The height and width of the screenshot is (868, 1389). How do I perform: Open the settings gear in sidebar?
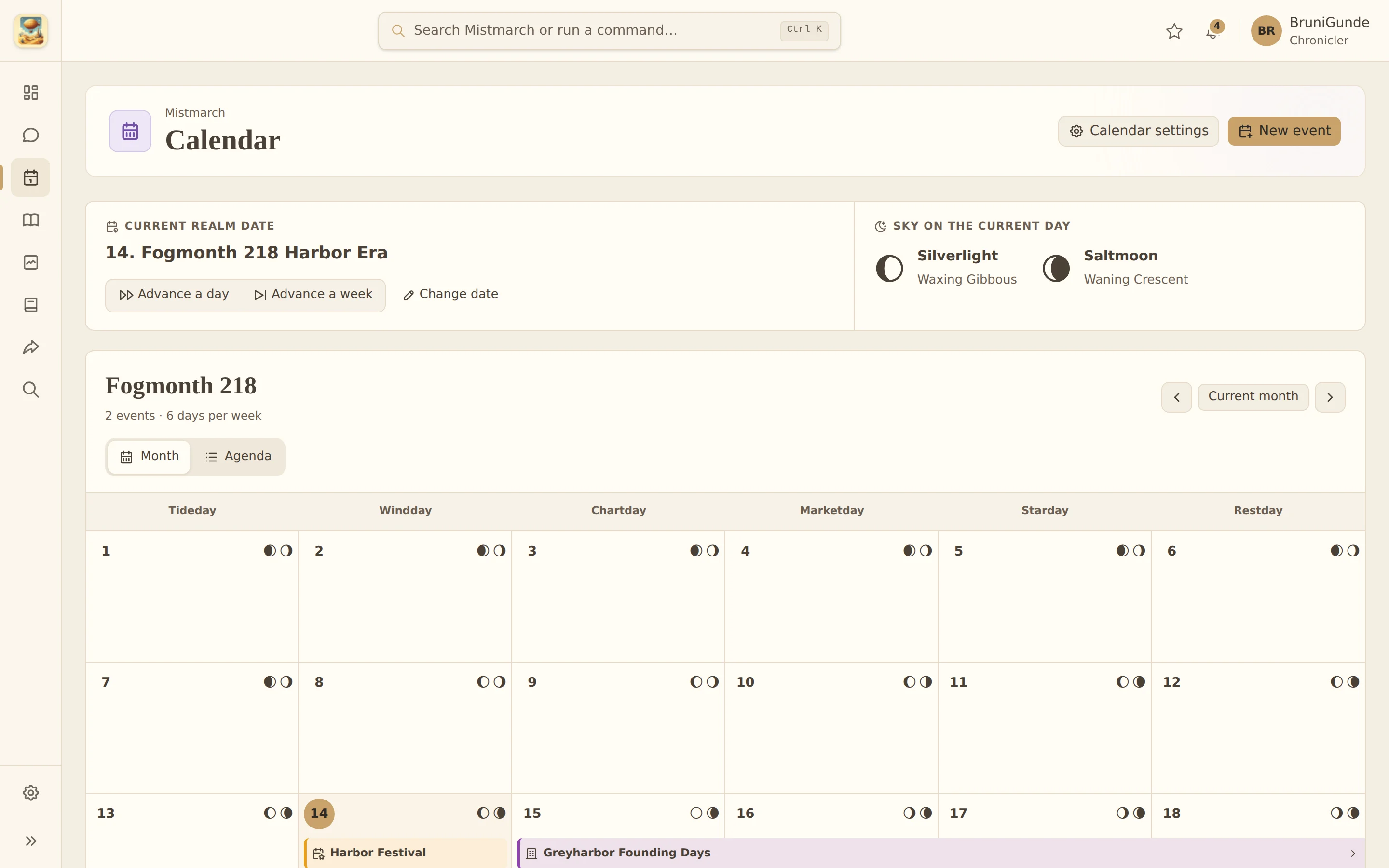(x=30, y=793)
